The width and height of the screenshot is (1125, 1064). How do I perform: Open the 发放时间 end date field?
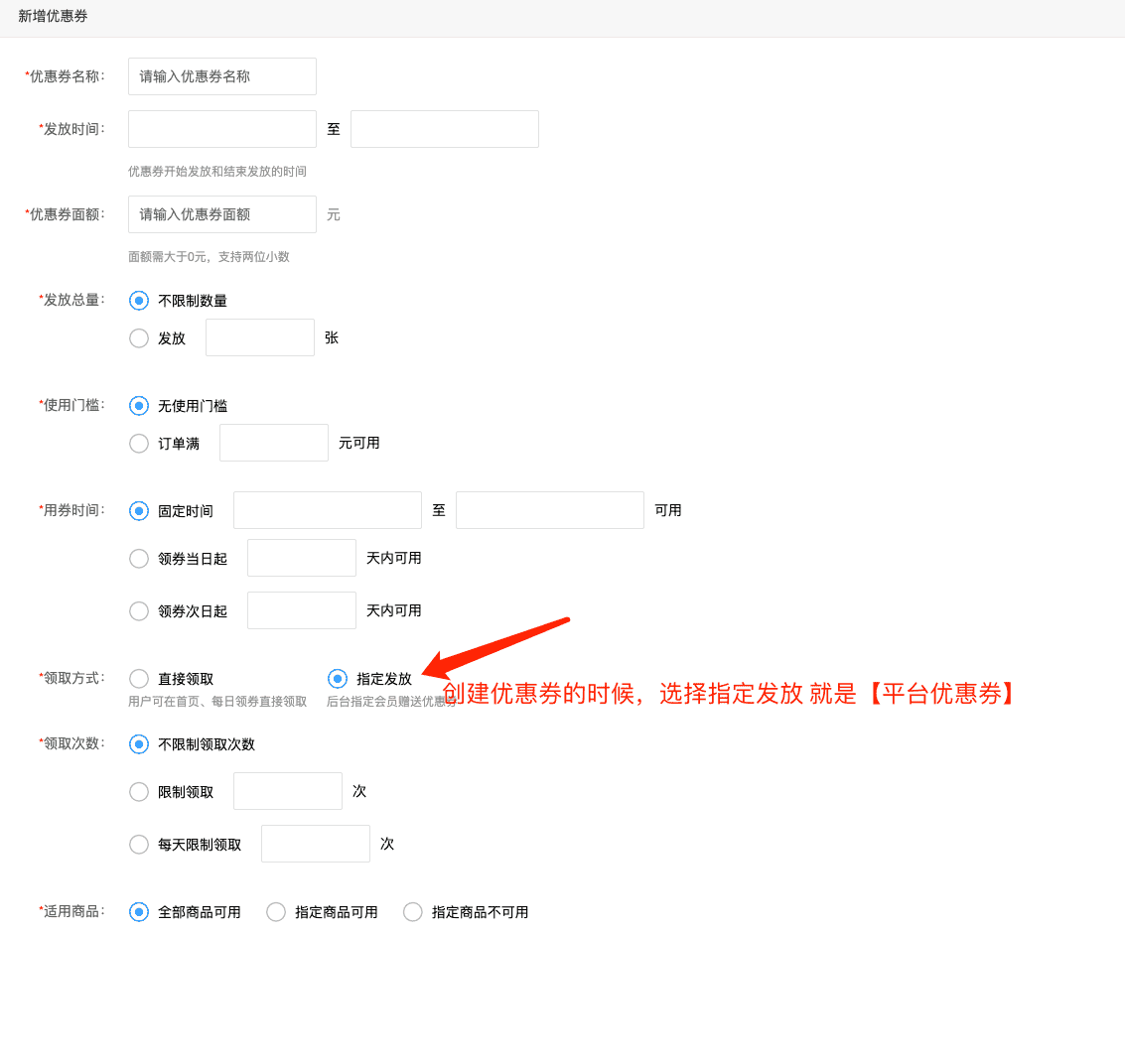tap(445, 129)
